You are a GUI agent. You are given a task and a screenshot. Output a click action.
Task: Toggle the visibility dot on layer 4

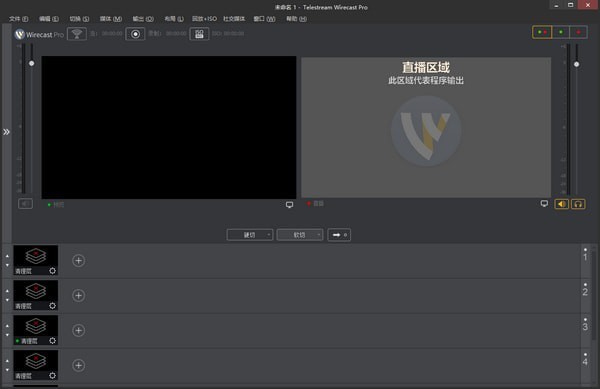[x=585, y=355]
